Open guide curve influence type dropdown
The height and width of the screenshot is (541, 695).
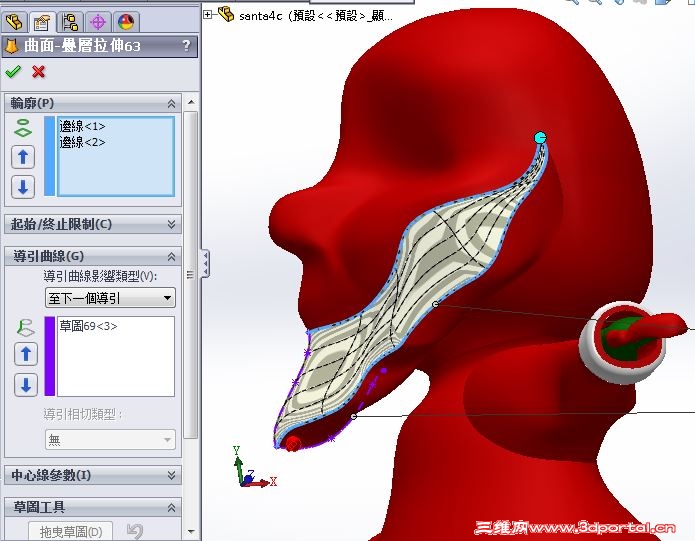pos(110,298)
